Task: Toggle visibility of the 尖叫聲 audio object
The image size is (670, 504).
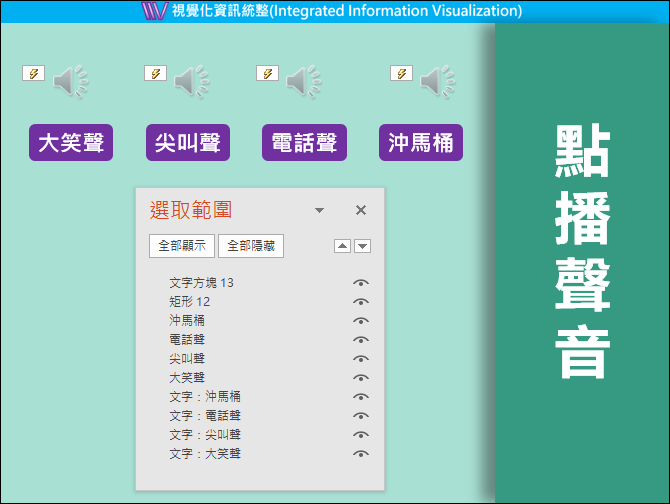Action: pos(361,359)
